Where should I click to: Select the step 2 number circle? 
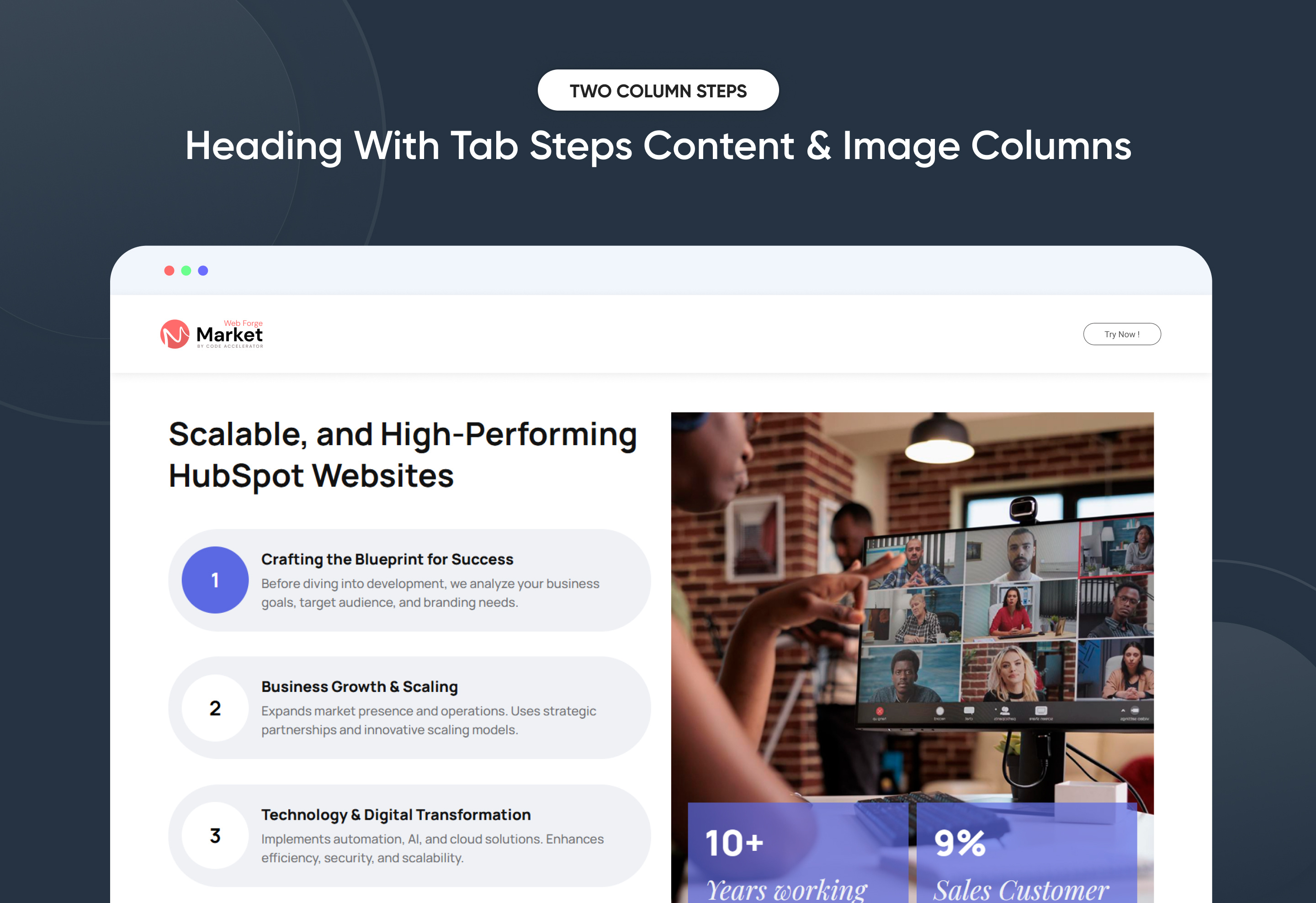[x=215, y=709]
